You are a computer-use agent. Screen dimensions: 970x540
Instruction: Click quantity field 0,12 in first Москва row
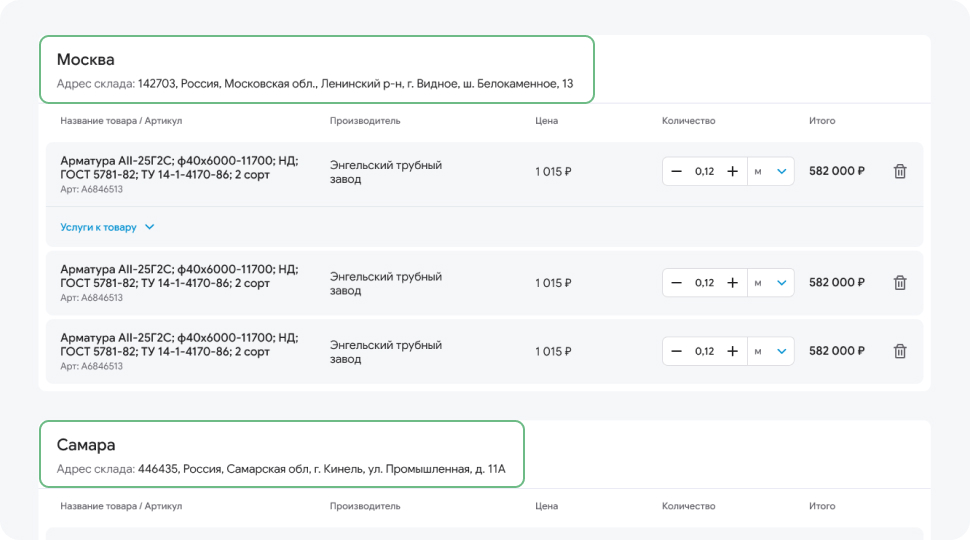(704, 171)
